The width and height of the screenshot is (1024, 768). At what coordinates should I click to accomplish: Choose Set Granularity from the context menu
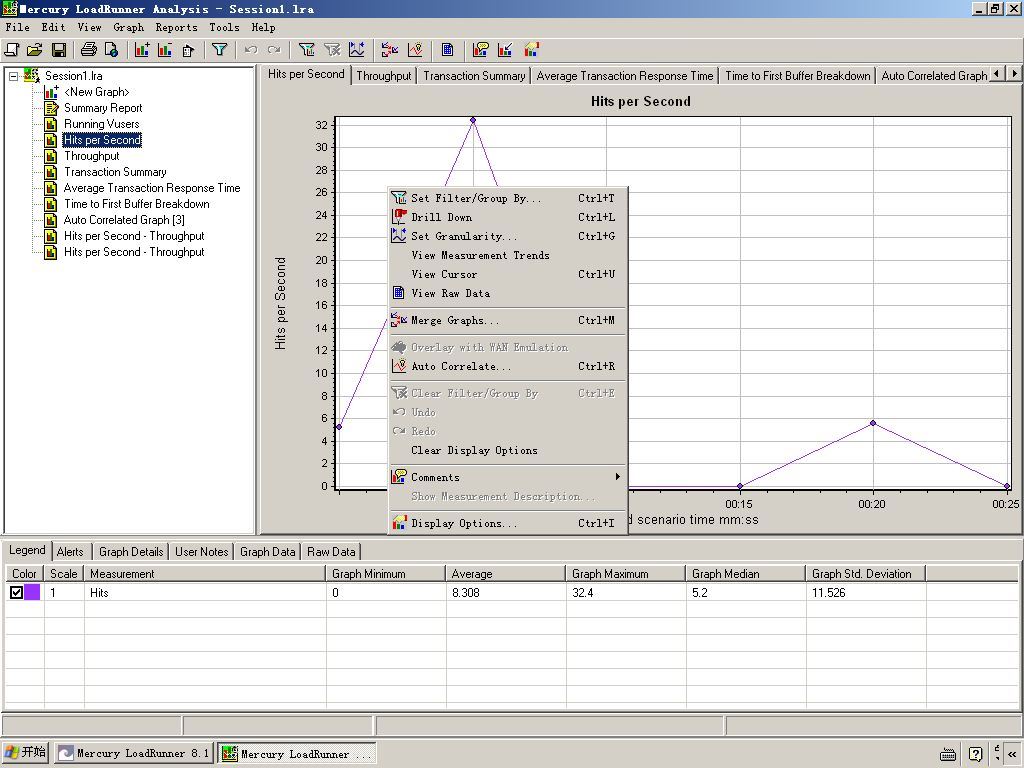508,236
